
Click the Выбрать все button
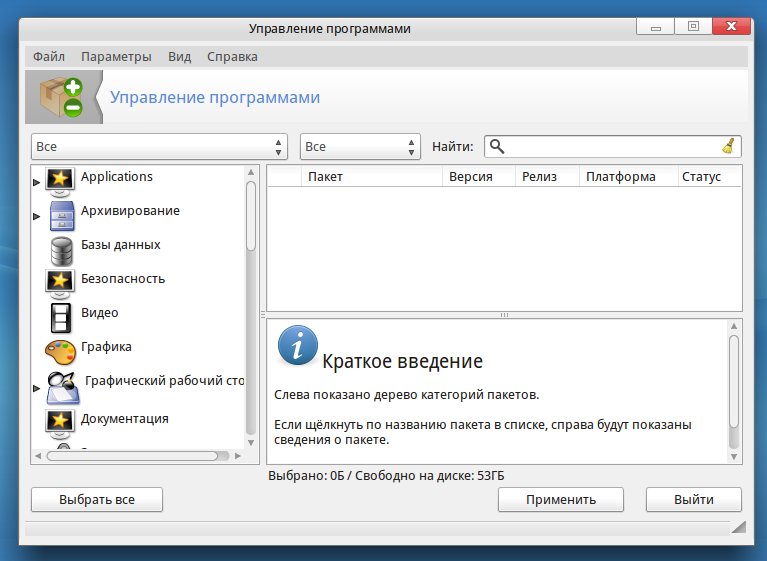pyautogui.click(x=97, y=499)
